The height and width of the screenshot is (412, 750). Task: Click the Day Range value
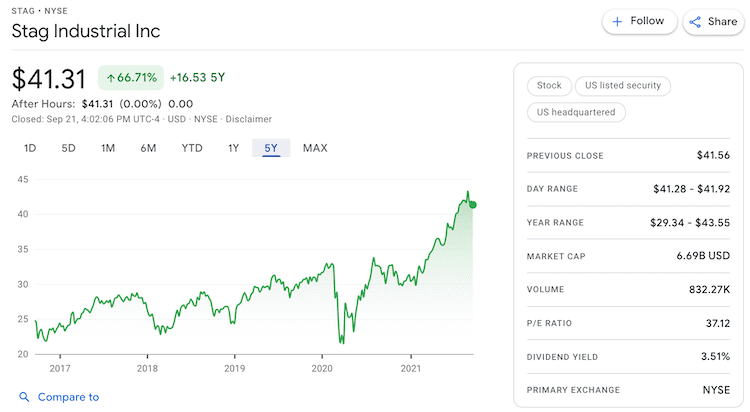click(692, 189)
